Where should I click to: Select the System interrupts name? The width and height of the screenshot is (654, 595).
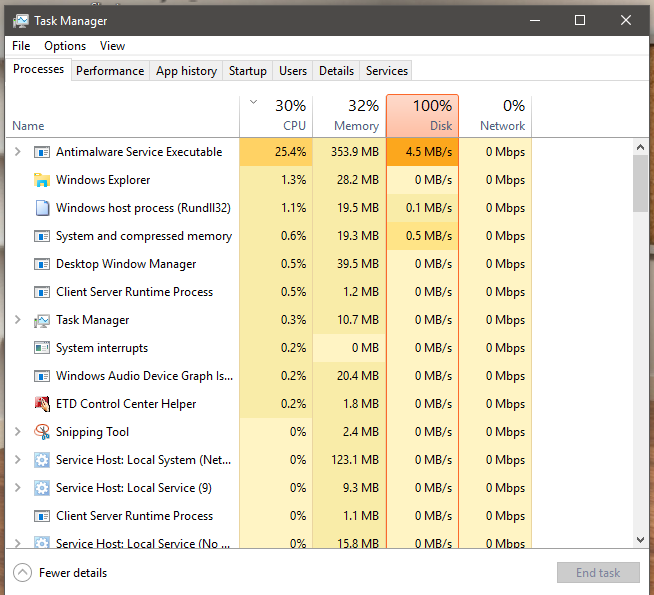click(102, 348)
